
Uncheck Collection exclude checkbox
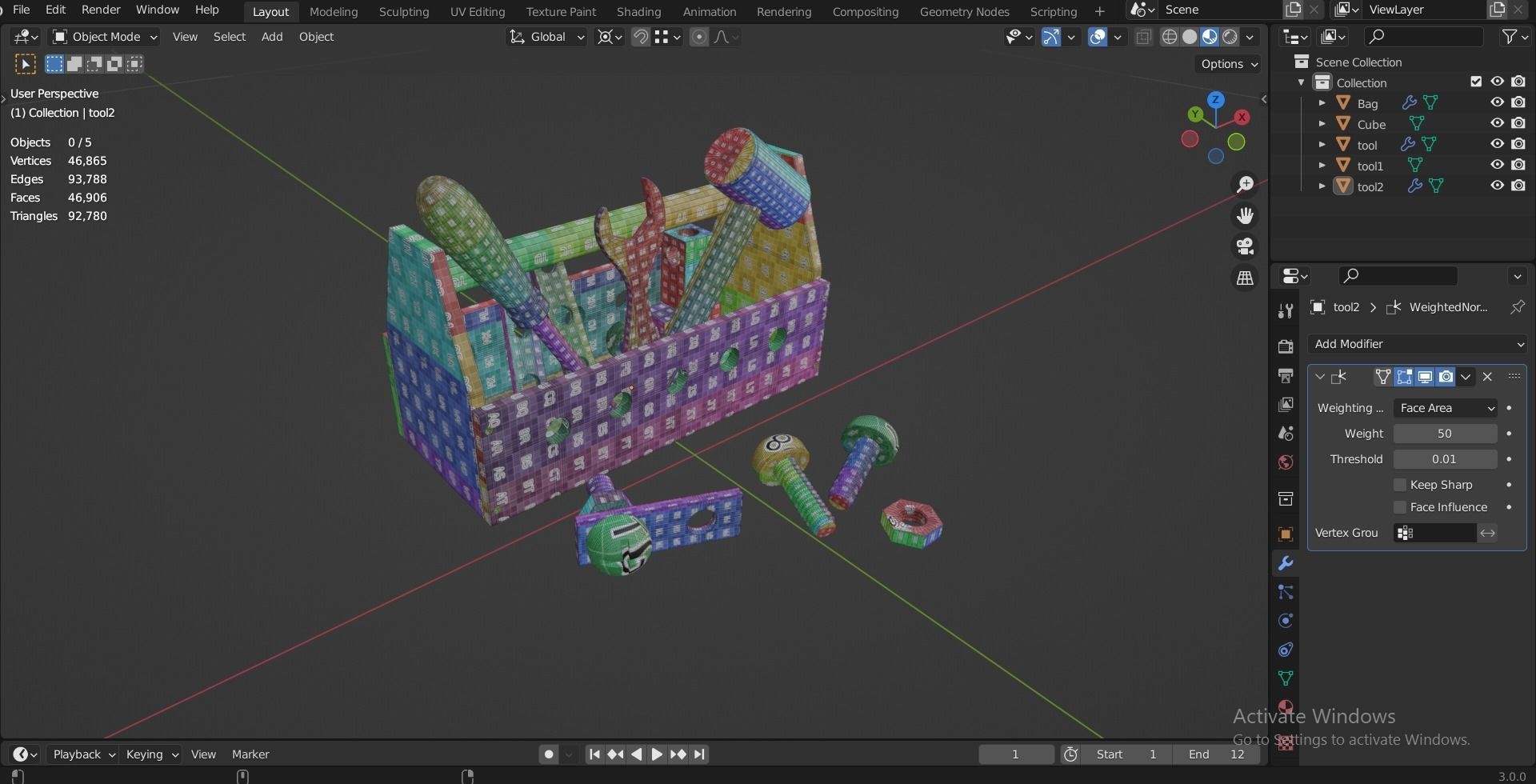pyautogui.click(x=1476, y=82)
